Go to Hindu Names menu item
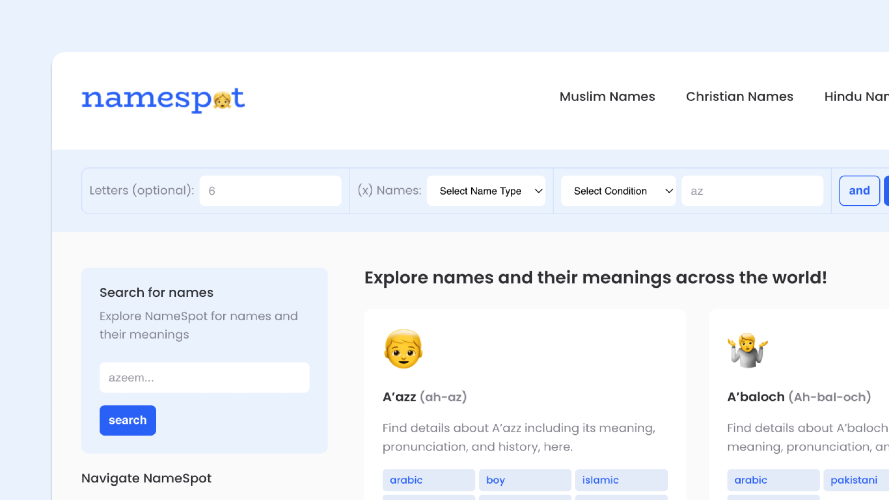 point(856,97)
